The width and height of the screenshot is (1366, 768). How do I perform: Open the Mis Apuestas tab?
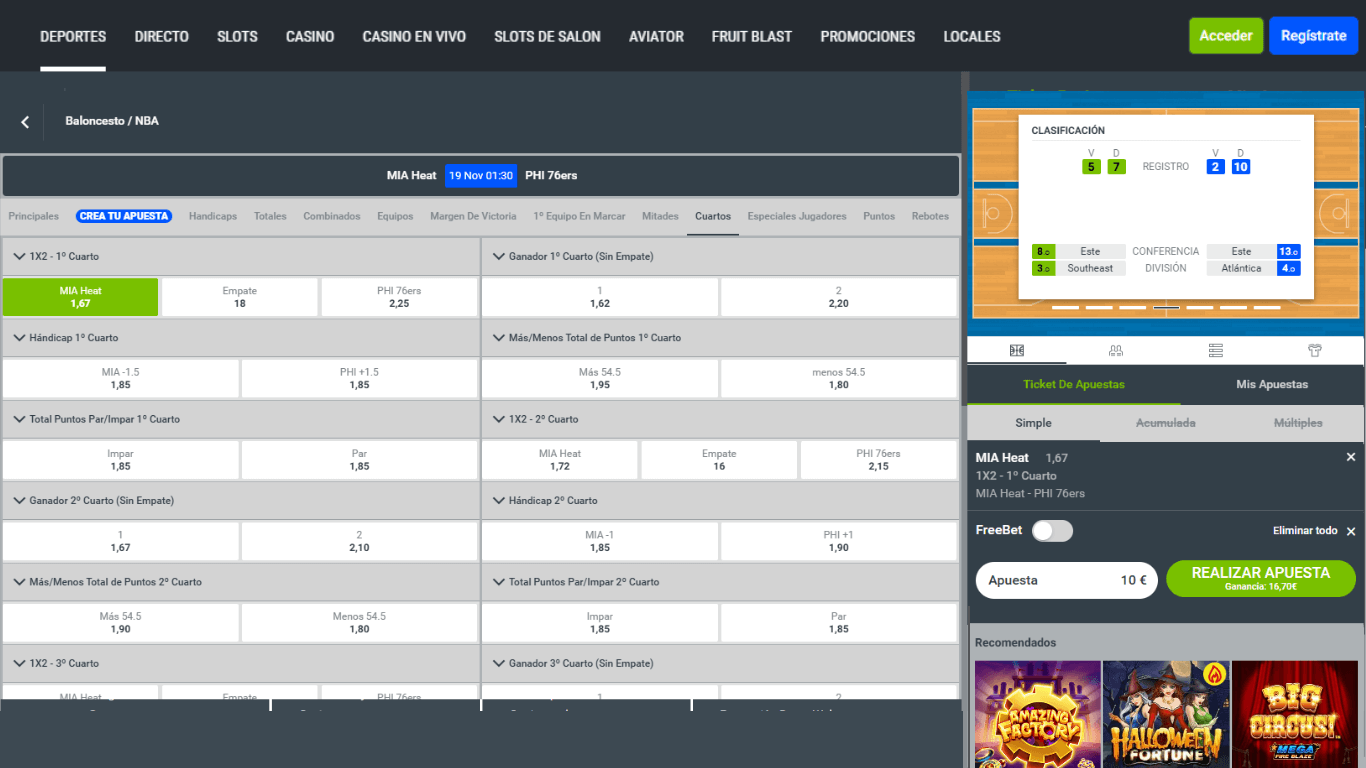click(1272, 384)
